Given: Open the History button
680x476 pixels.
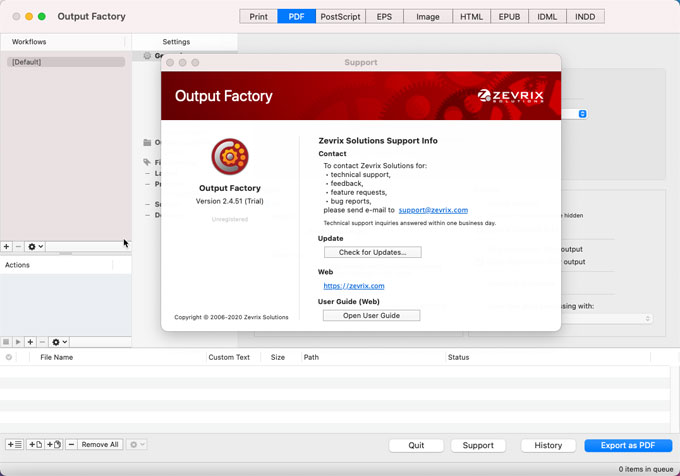Looking at the screenshot, I should click(548, 445).
